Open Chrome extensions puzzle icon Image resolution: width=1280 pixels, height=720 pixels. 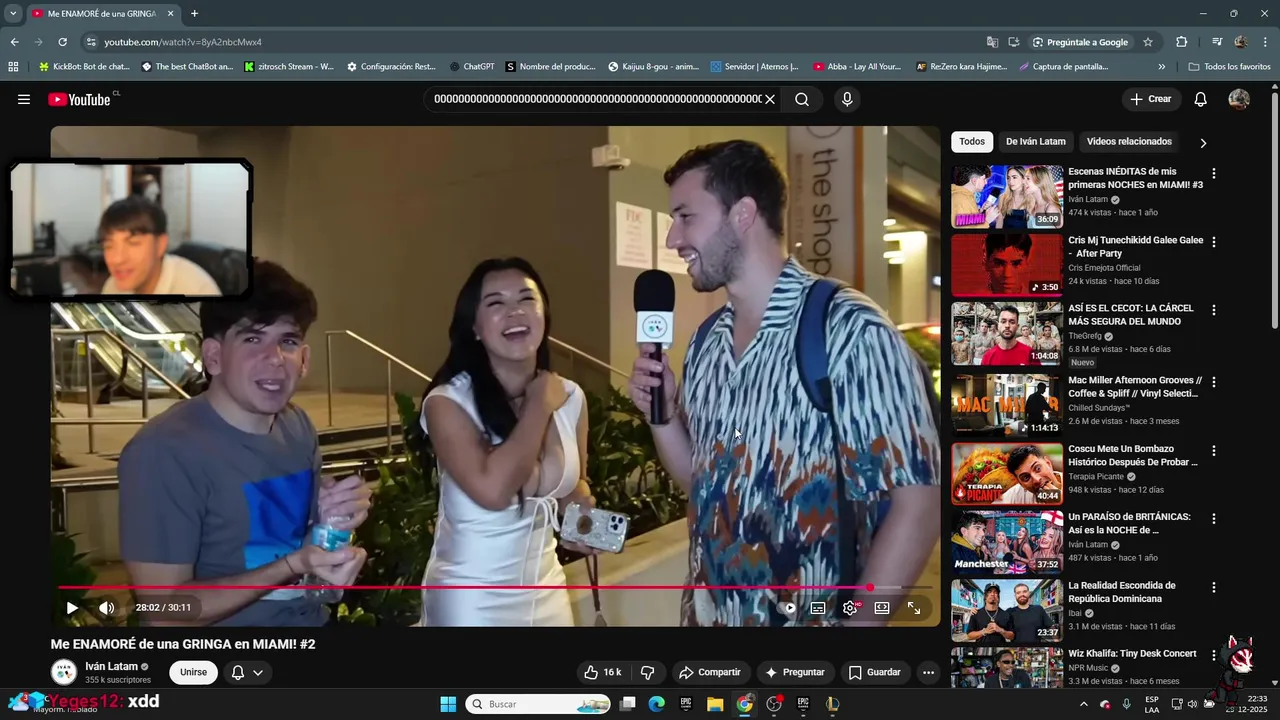[1182, 42]
